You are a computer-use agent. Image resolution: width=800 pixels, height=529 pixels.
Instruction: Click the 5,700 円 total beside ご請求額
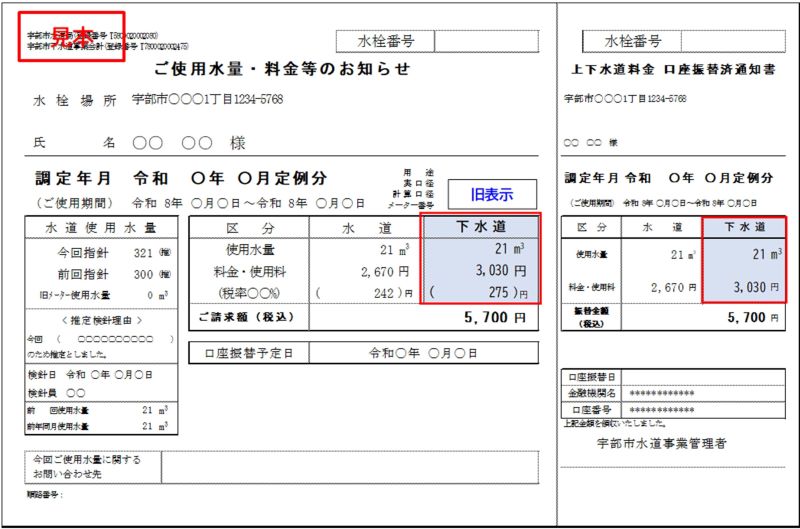click(494, 317)
